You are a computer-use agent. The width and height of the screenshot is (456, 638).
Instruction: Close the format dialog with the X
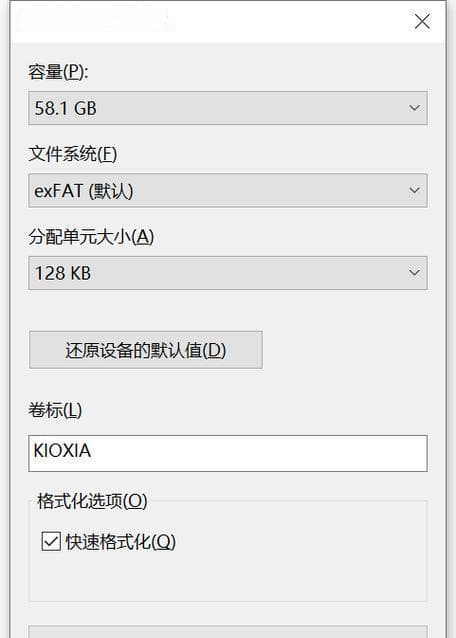[422, 22]
